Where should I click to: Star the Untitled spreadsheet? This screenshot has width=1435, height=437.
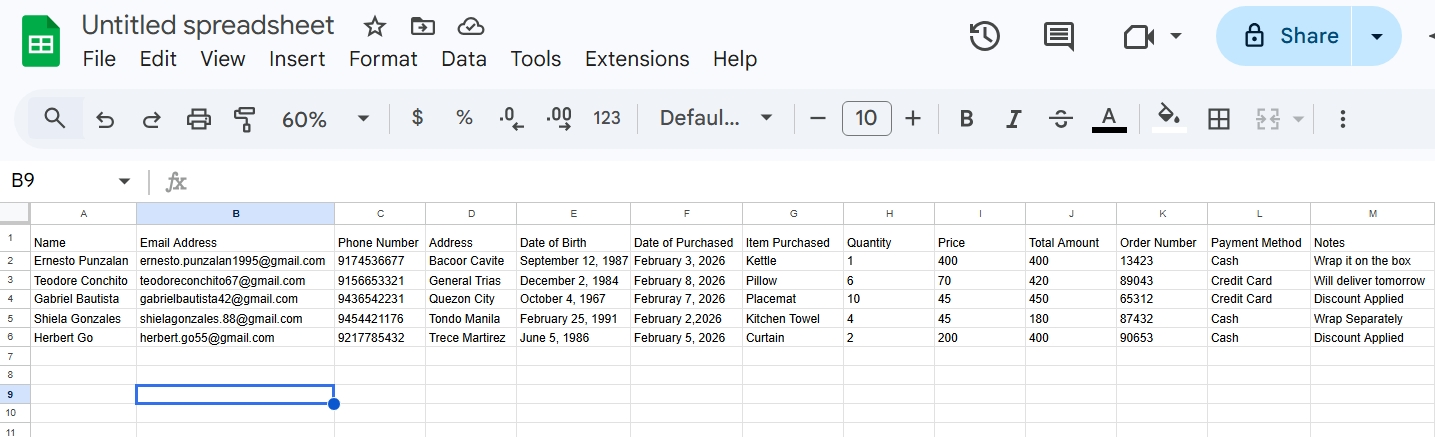(x=375, y=27)
